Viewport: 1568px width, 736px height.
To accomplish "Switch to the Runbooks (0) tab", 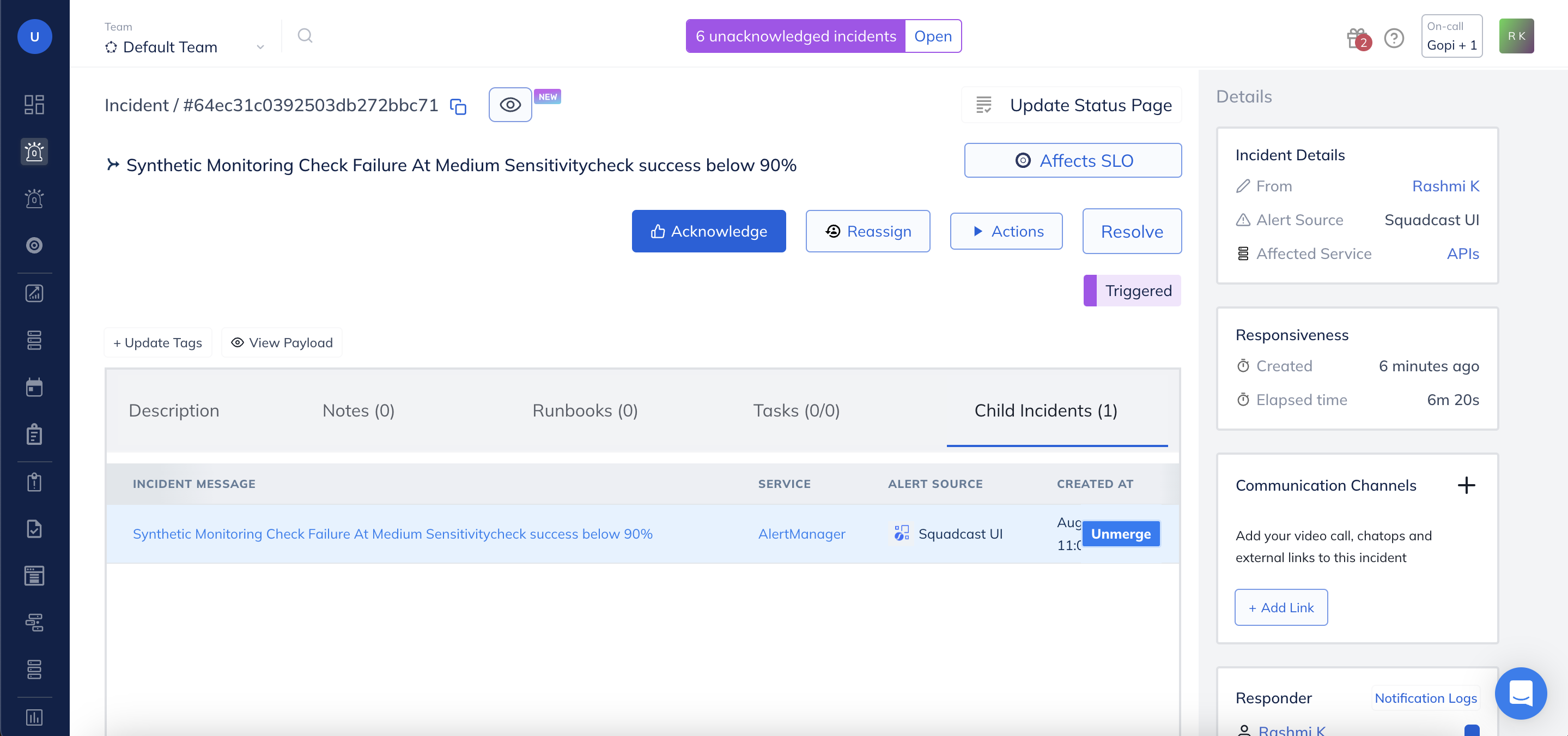I will (585, 411).
